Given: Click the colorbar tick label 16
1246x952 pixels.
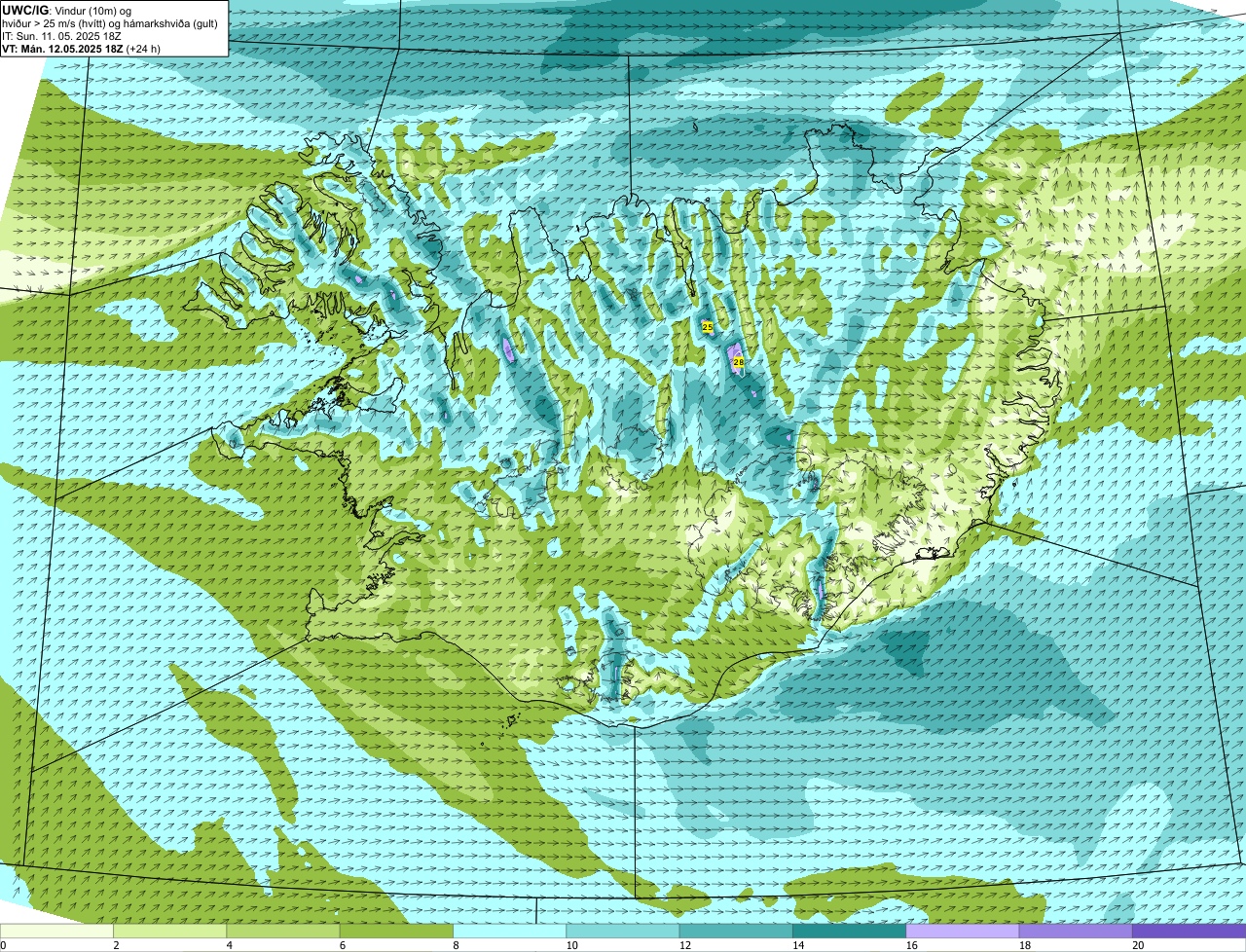Looking at the screenshot, I should pyautogui.click(x=911, y=945).
